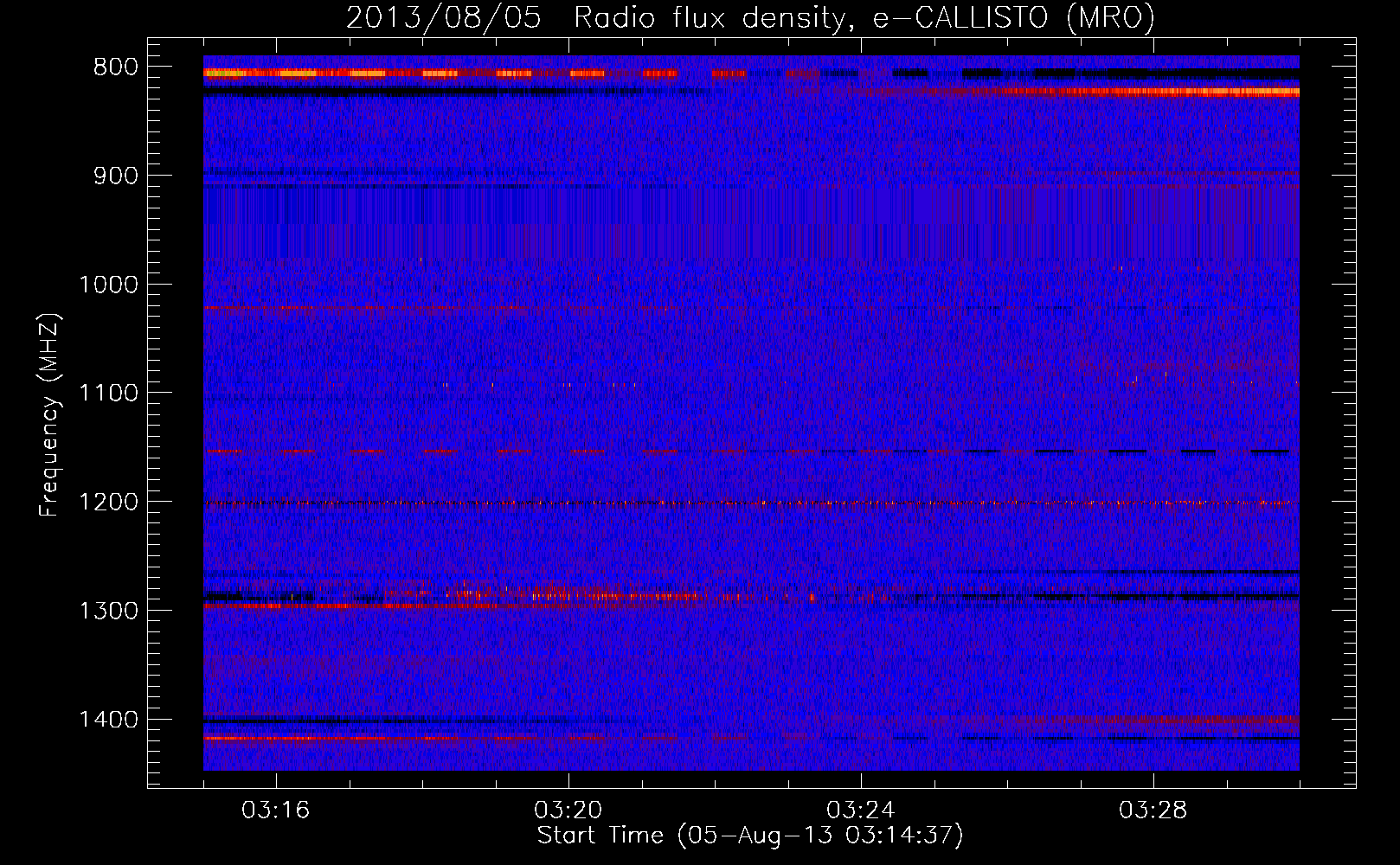Image resolution: width=1400 pixels, height=865 pixels.
Task: Click the 03:28 time tick label
Action: click(1153, 811)
